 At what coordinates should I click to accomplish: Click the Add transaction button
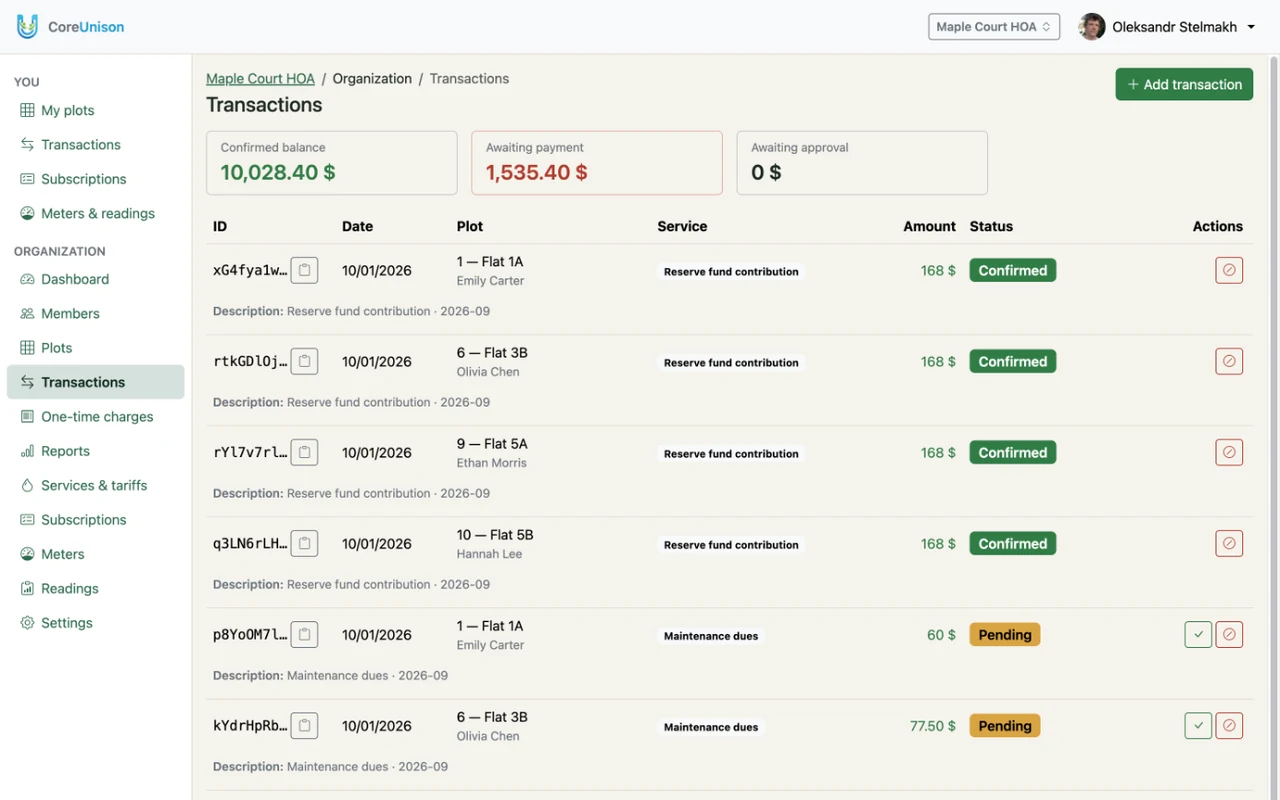[x=1184, y=84]
